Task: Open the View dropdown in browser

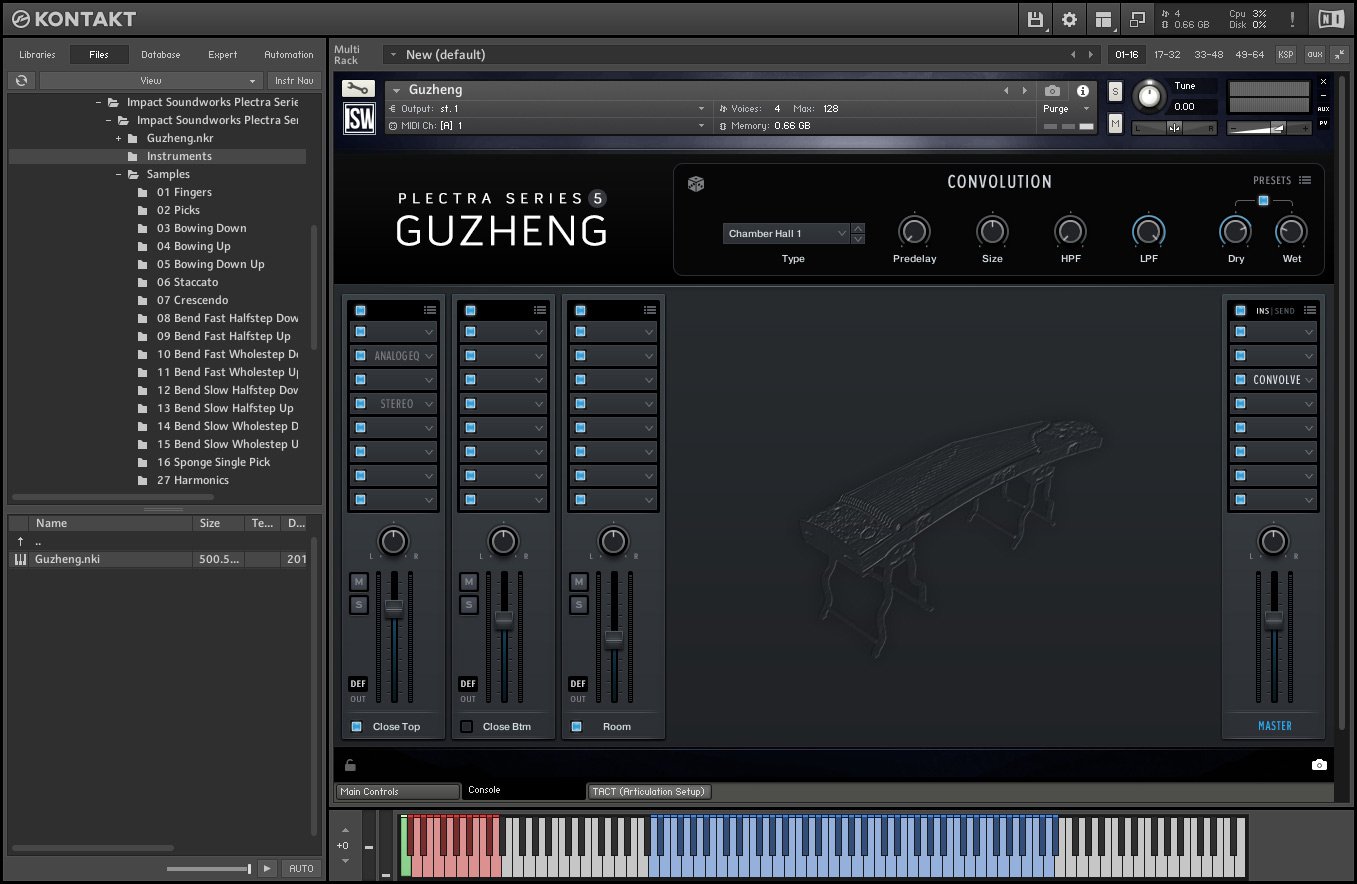Action: click(151, 80)
